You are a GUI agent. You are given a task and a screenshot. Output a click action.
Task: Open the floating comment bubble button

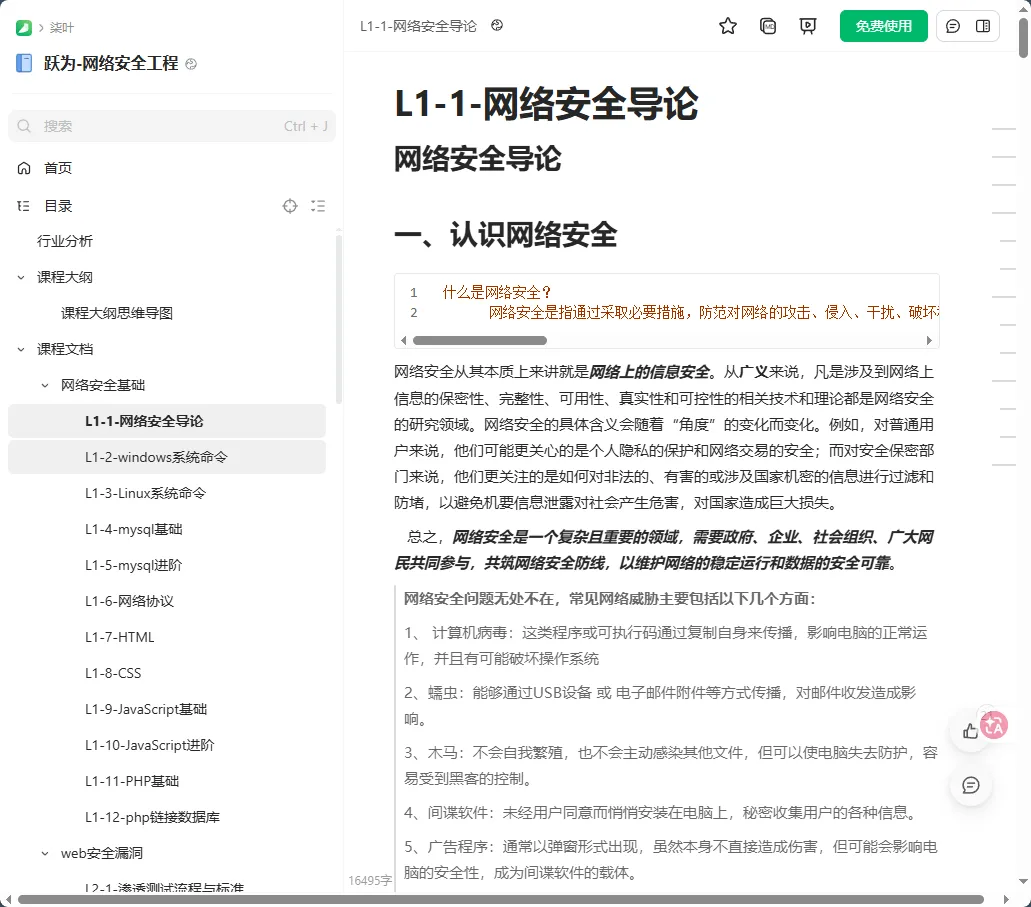pyautogui.click(x=971, y=785)
